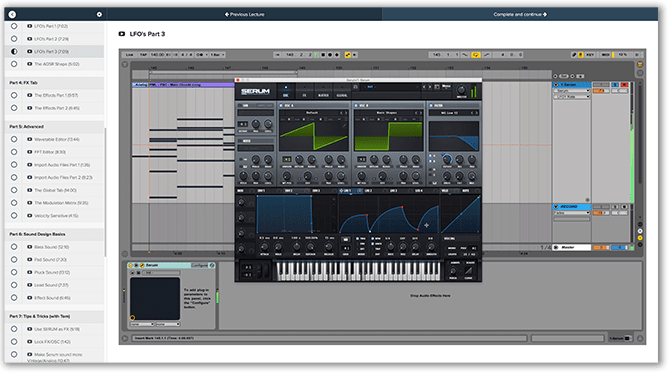
Task: Open lecture LFO's Part 1
Action: (x=51, y=26)
